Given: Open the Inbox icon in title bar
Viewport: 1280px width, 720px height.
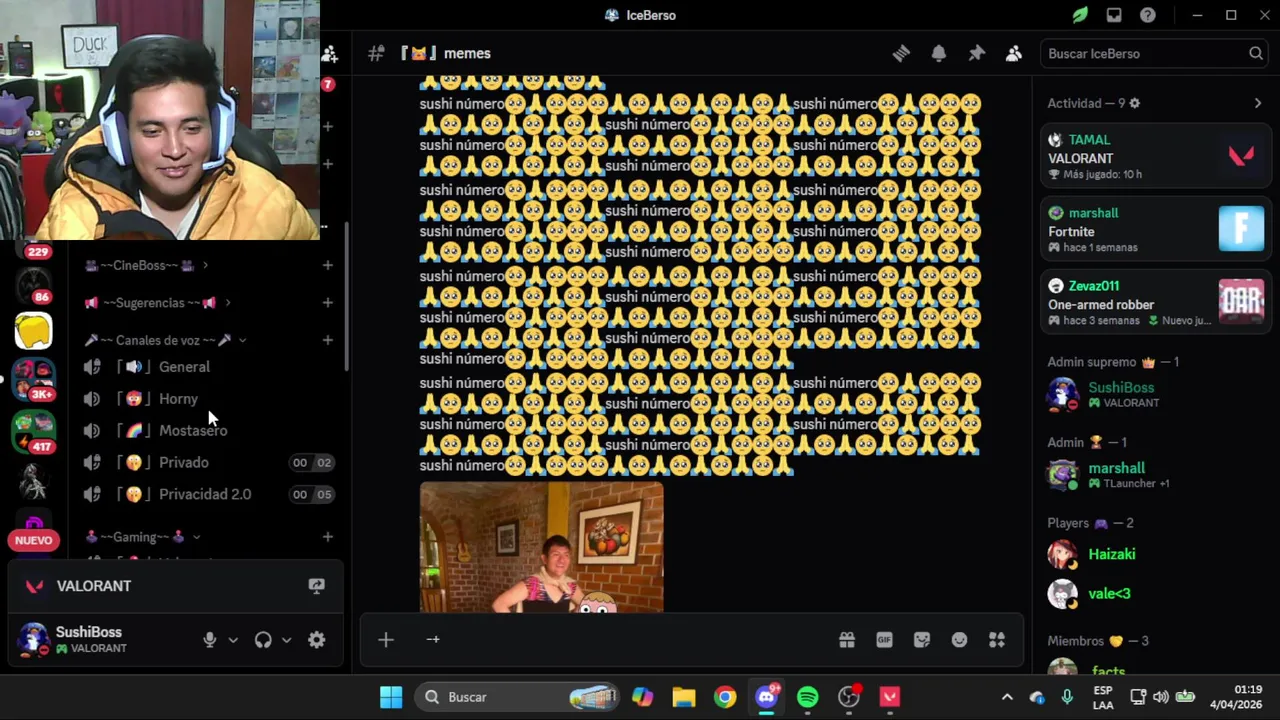Looking at the screenshot, I should tap(1114, 15).
